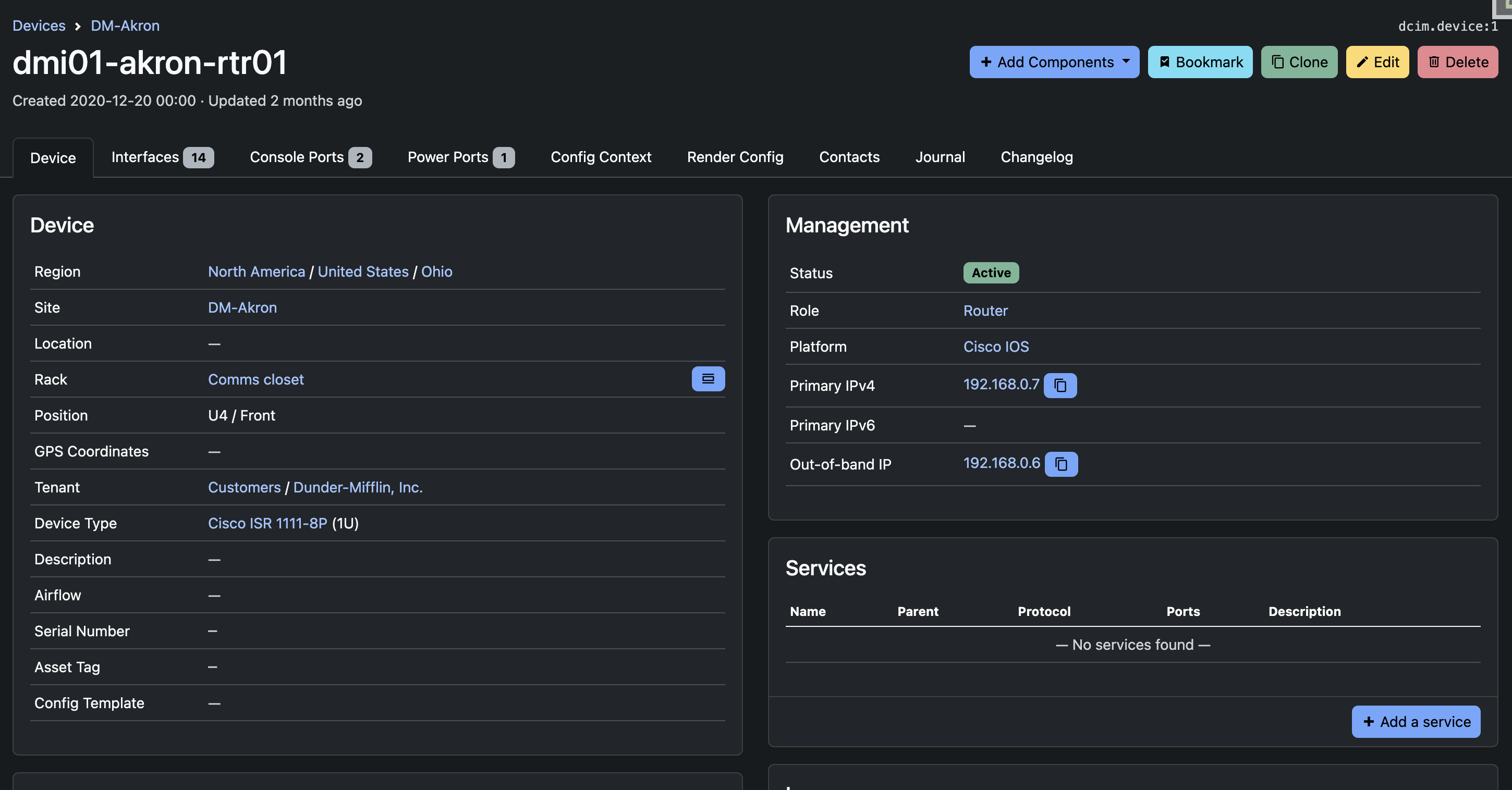Click the Name column header in Services
The image size is (1512, 790).
point(808,611)
